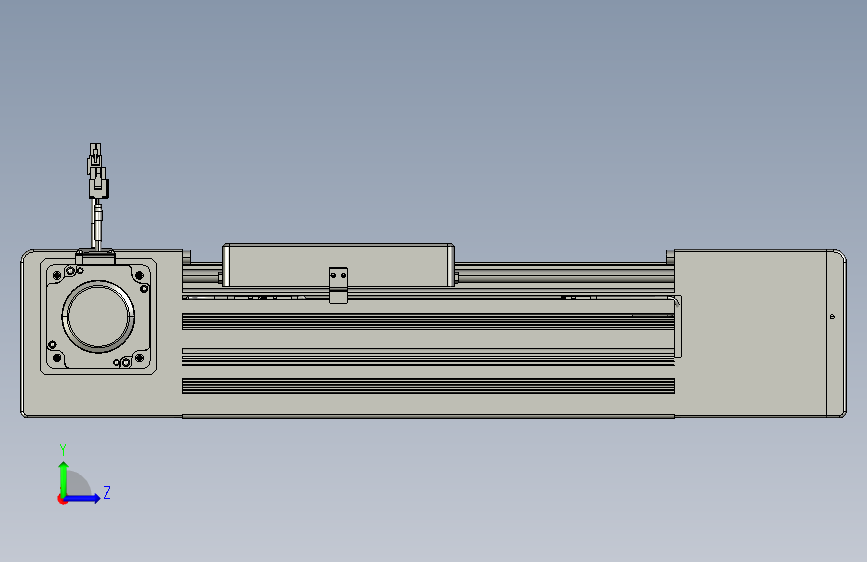Click the green Y axis arrow of triad
867x562 pixels.
tap(64, 478)
